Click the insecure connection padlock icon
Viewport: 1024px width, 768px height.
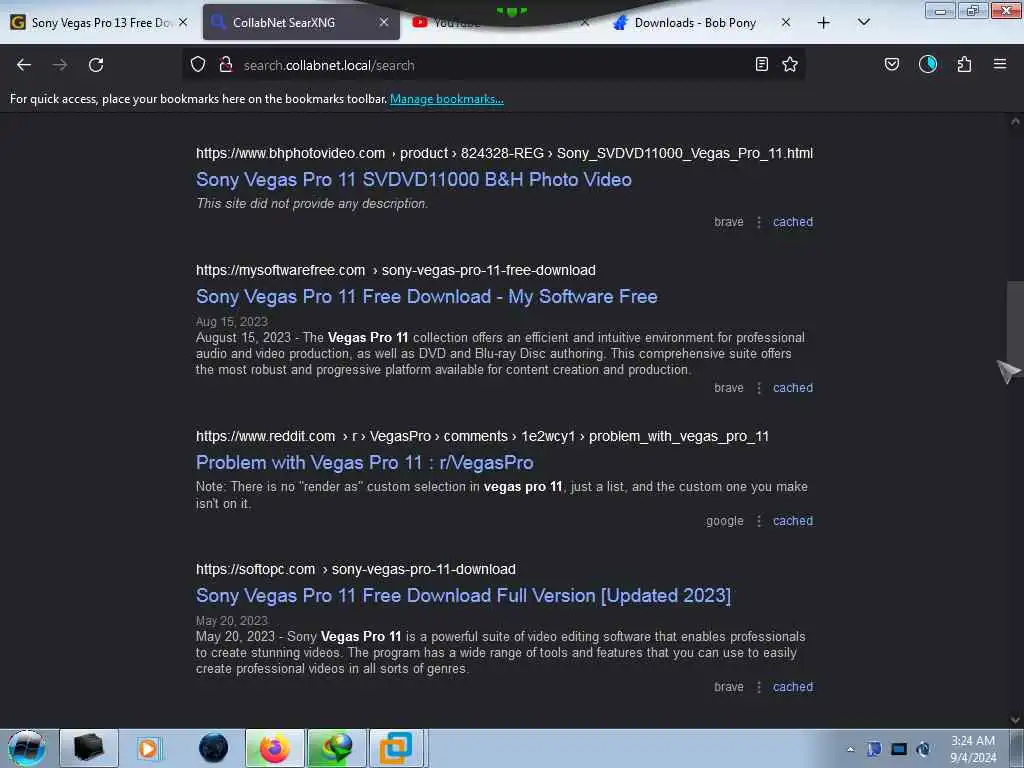(x=226, y=64)
